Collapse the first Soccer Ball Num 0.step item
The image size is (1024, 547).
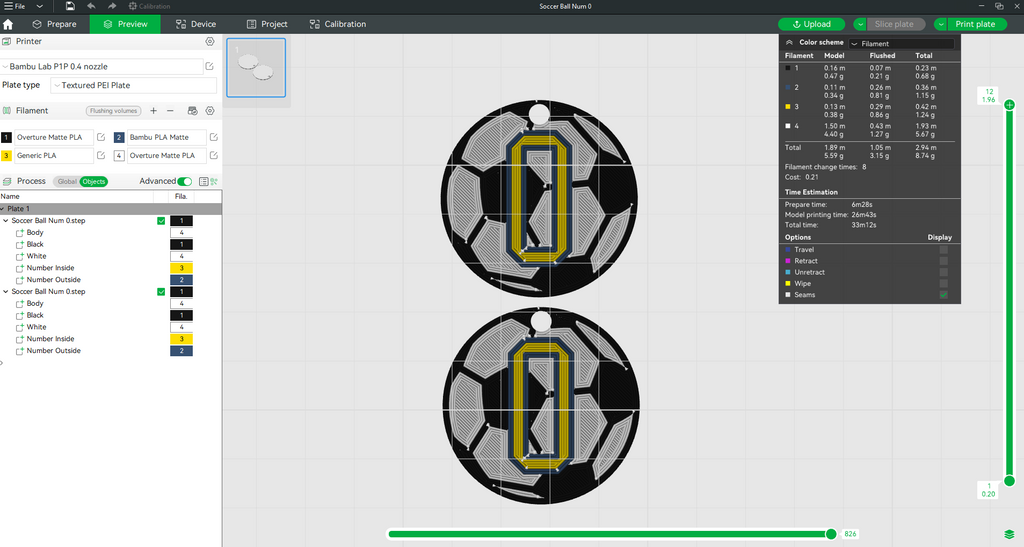click(6, 221)
